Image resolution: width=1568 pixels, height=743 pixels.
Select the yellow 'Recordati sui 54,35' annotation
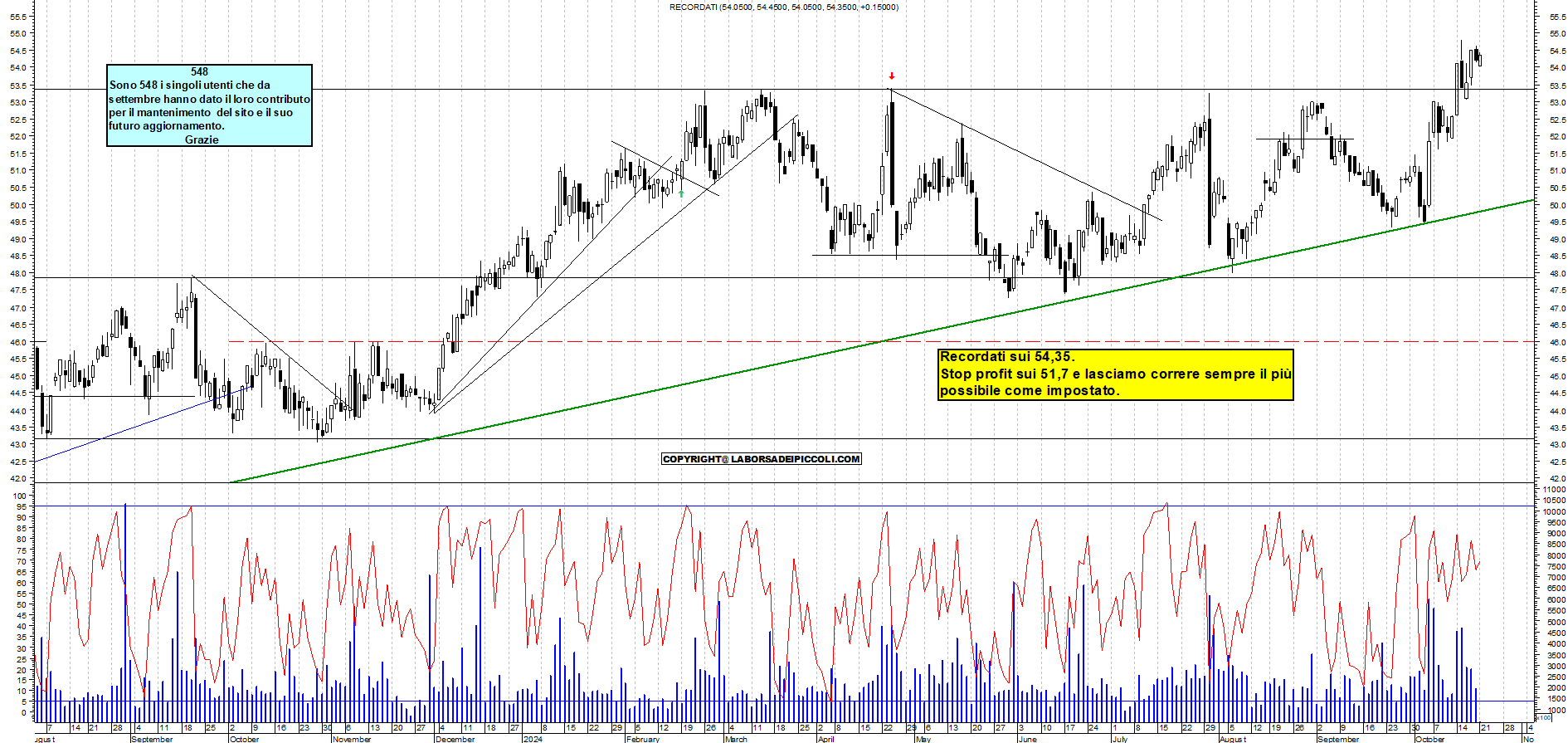point(1115,374)
